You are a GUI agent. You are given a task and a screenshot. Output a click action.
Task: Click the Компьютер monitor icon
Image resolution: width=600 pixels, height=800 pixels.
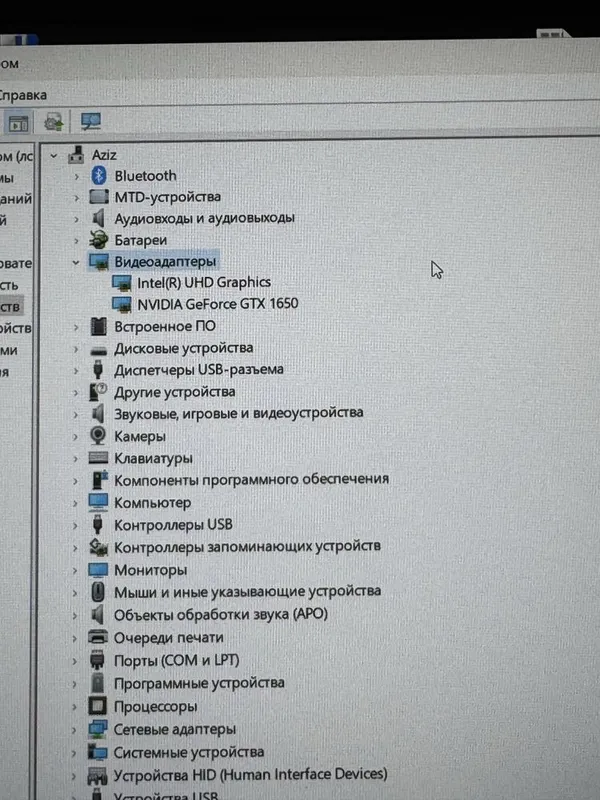point(98,502)
